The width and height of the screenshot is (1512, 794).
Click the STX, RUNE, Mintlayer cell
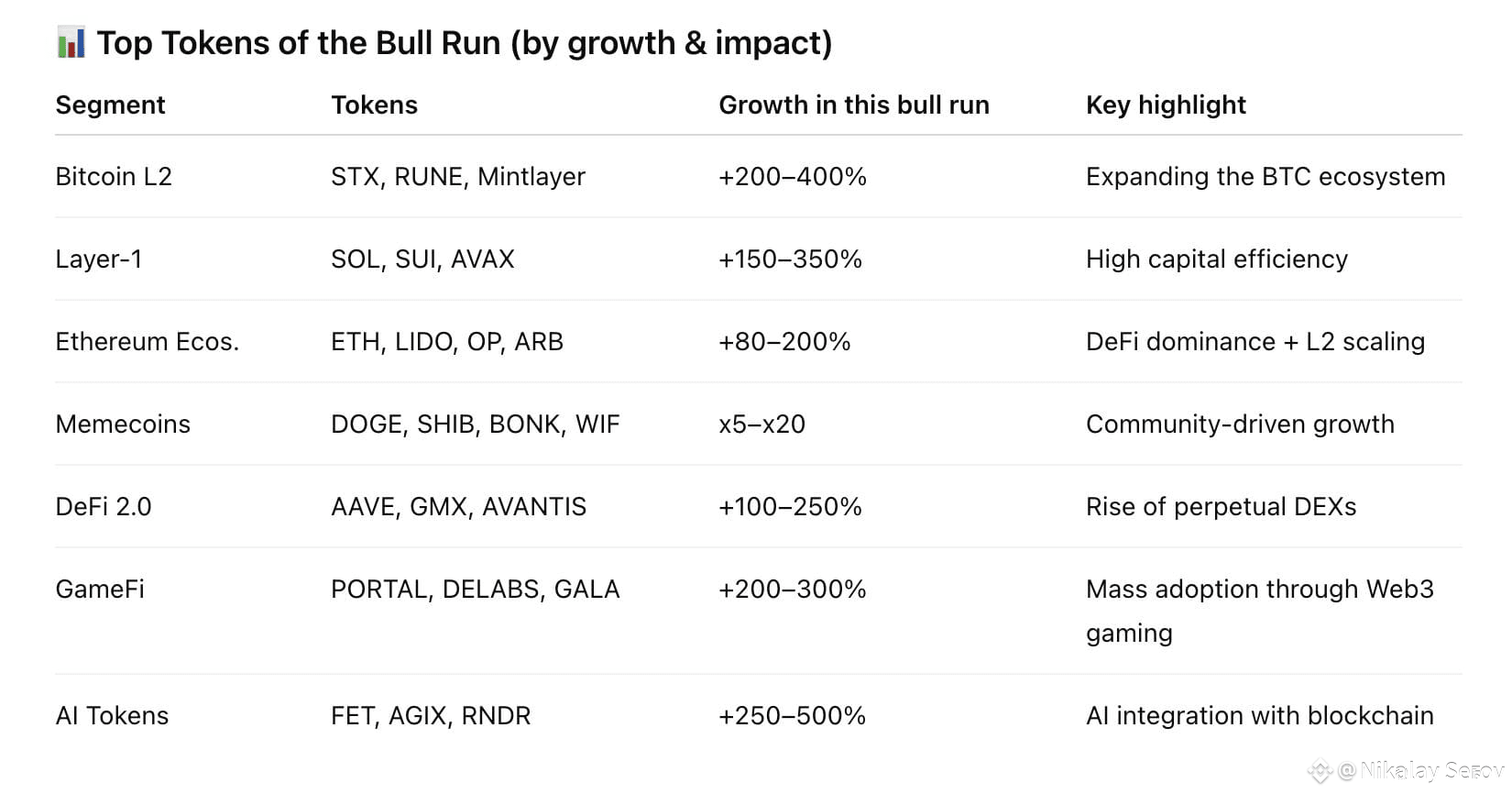pos(458,176)
